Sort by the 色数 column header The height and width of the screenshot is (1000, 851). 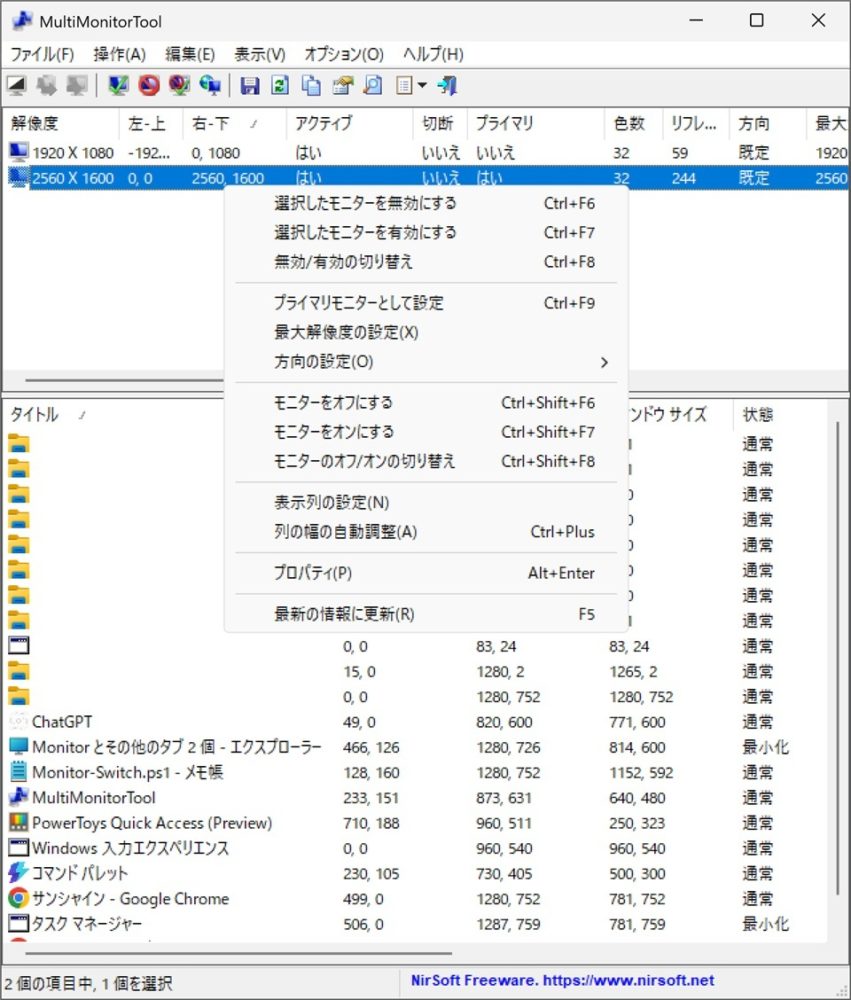tap(633, 123)
